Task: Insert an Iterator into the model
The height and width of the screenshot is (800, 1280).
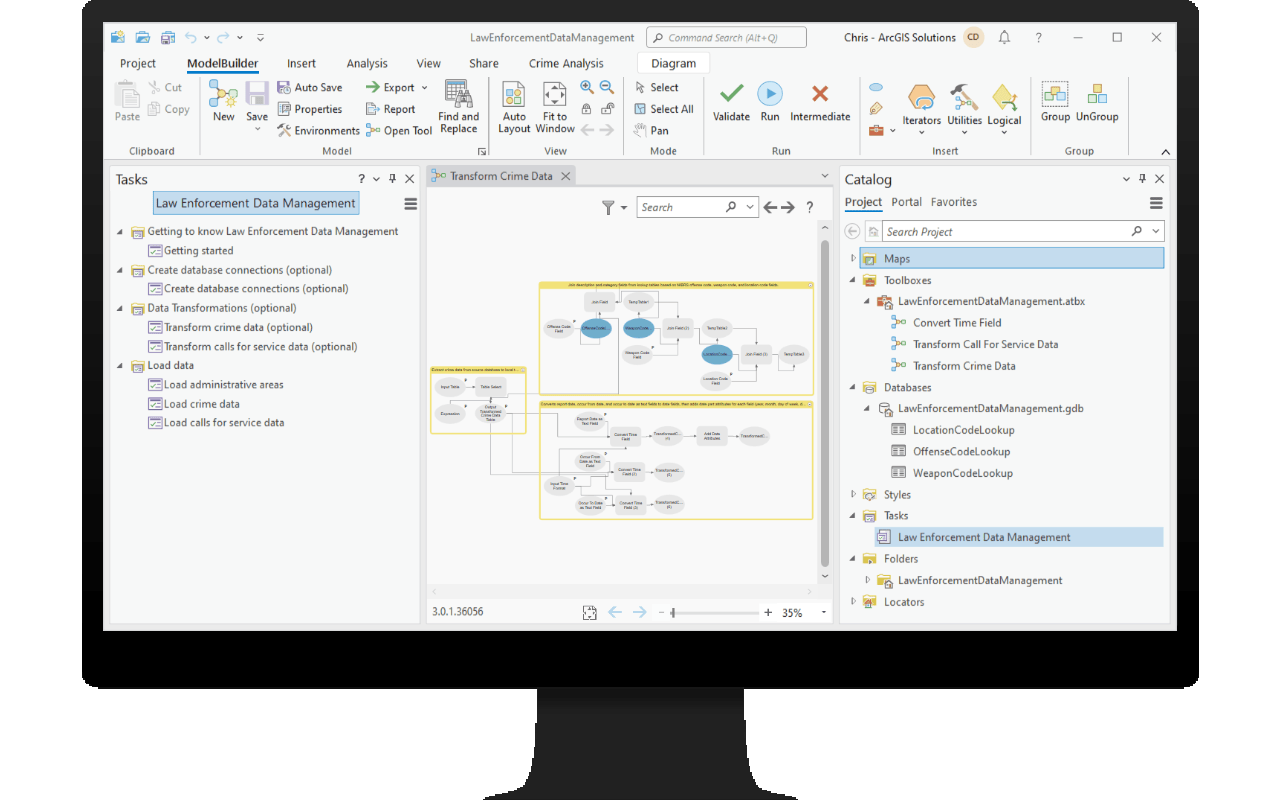Action: (921, 104)
